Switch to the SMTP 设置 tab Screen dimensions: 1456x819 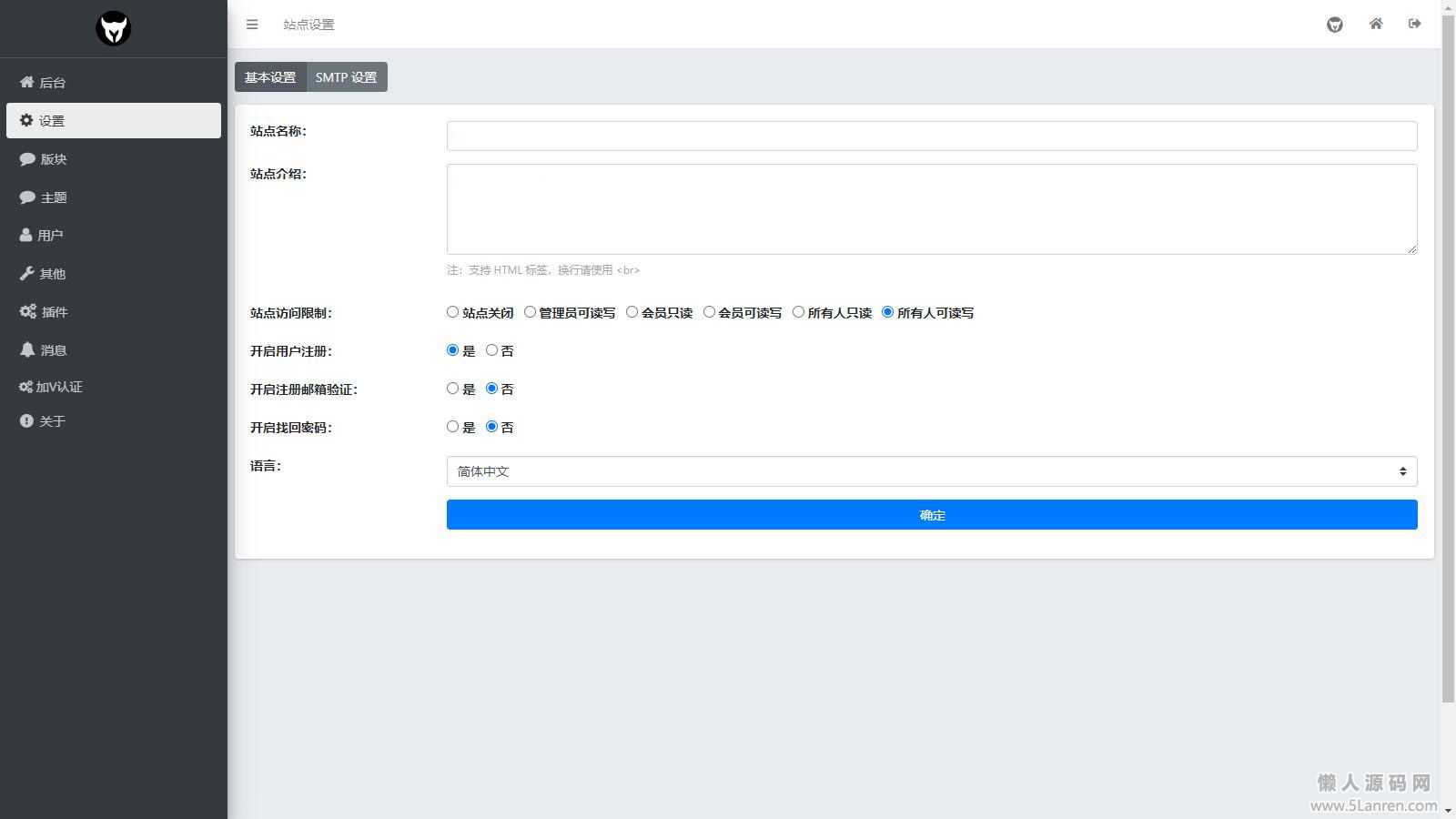click(346, 77)
